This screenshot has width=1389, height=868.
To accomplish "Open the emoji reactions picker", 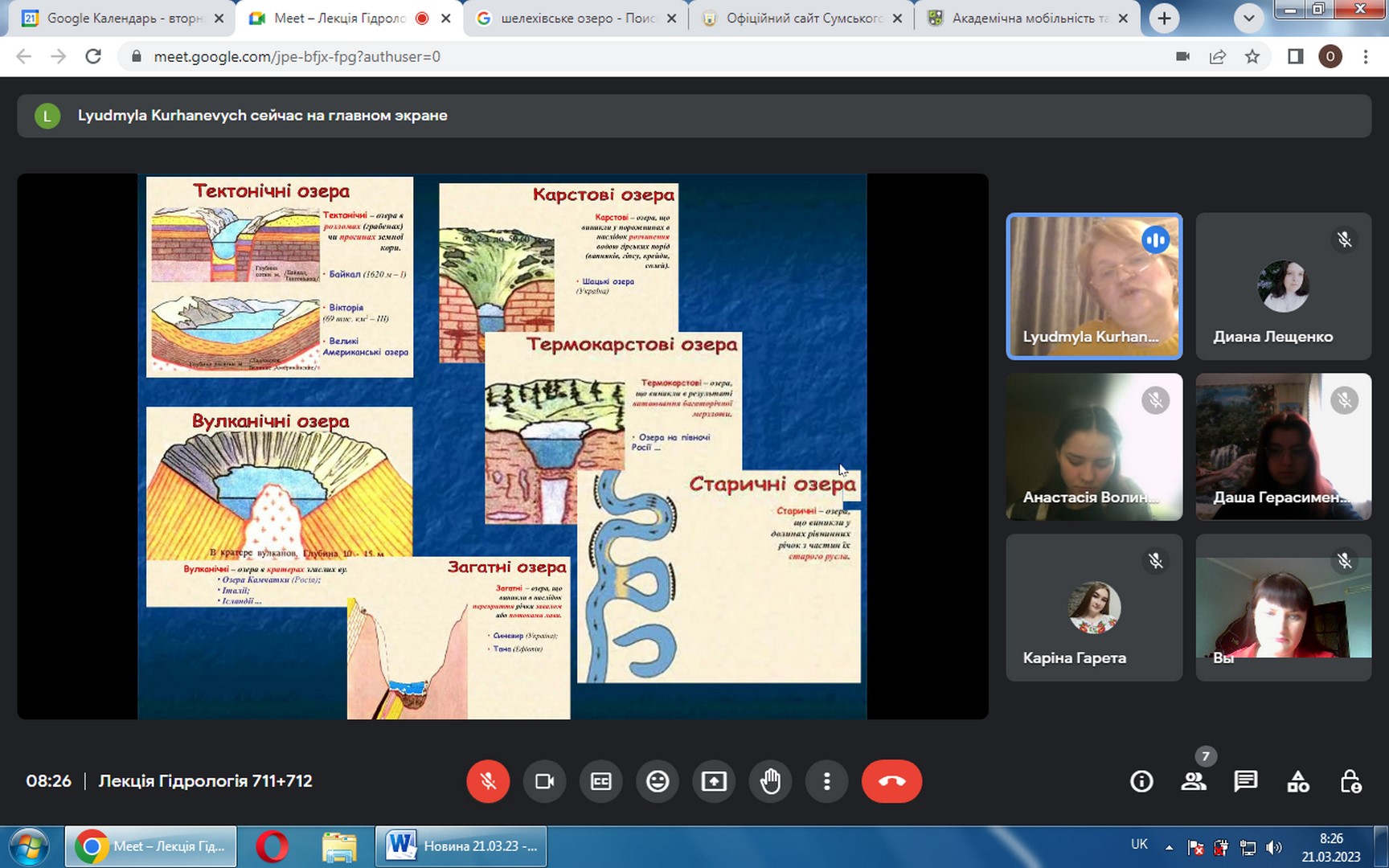I will click(658, 781).
